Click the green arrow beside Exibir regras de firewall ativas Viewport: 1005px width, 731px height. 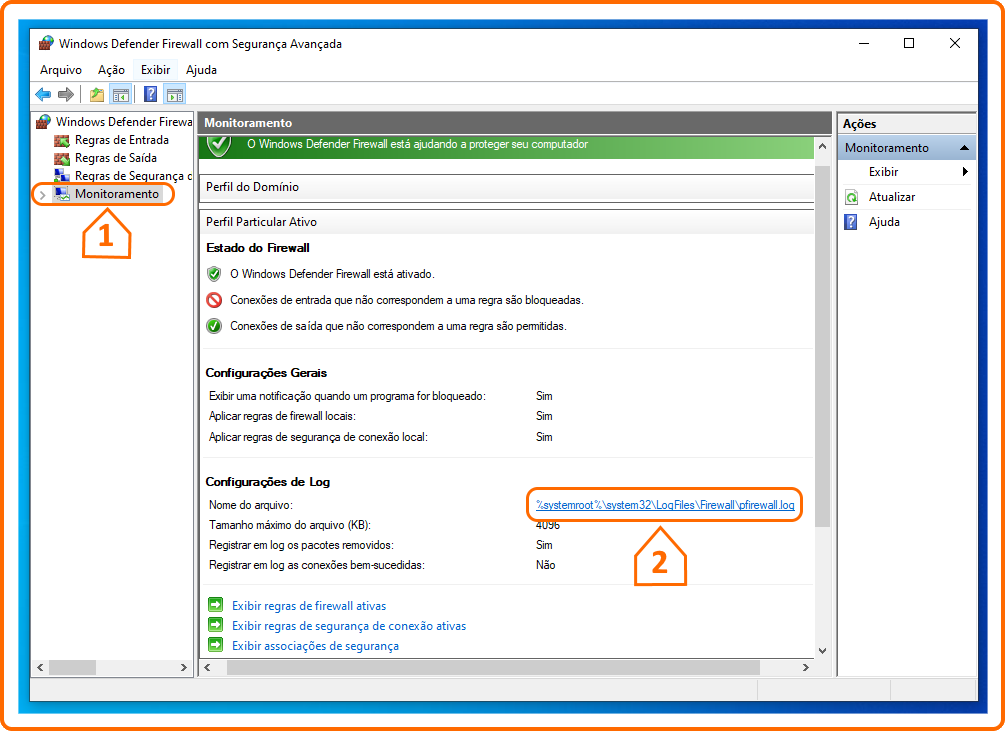pos(216,605)
